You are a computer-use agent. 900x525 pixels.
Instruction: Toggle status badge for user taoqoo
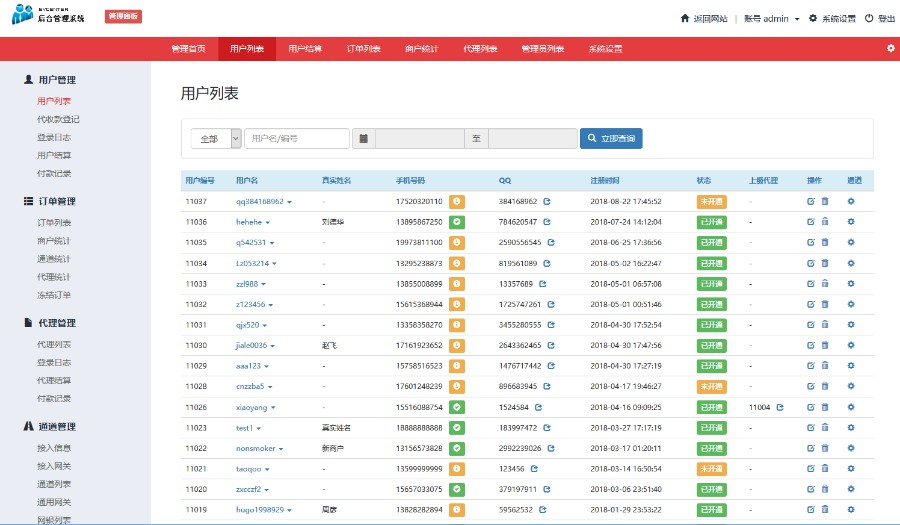pyautogui.click(x=711, y=469)
